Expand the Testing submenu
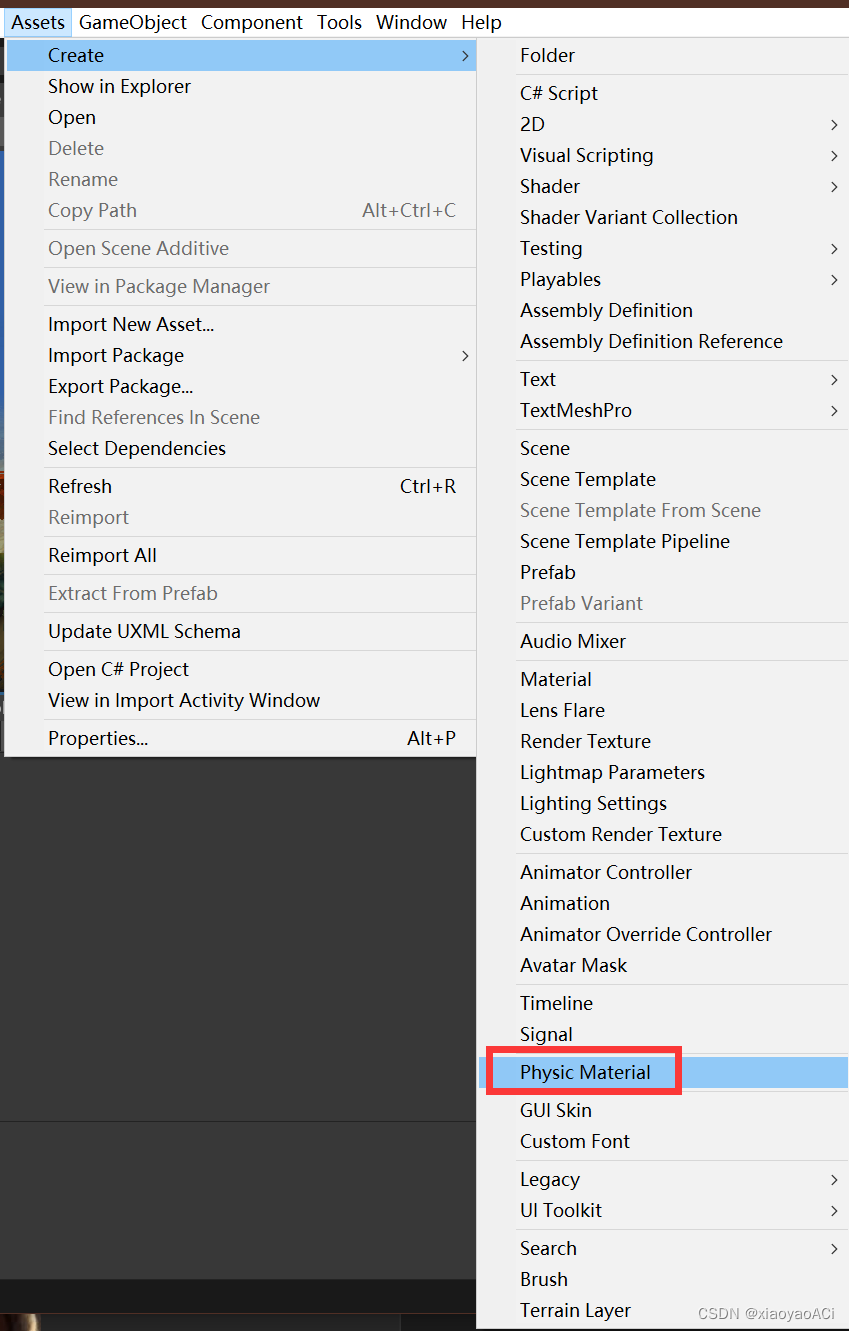849x1331 pixels. click(x=663, y=248)
